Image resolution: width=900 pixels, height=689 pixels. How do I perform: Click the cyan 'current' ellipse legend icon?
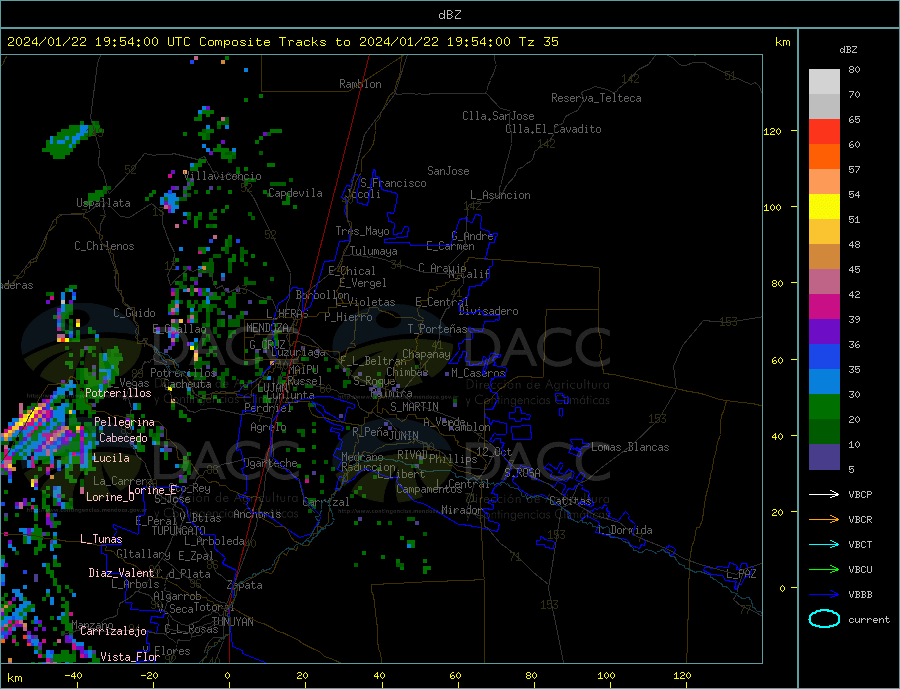point(824,619)
